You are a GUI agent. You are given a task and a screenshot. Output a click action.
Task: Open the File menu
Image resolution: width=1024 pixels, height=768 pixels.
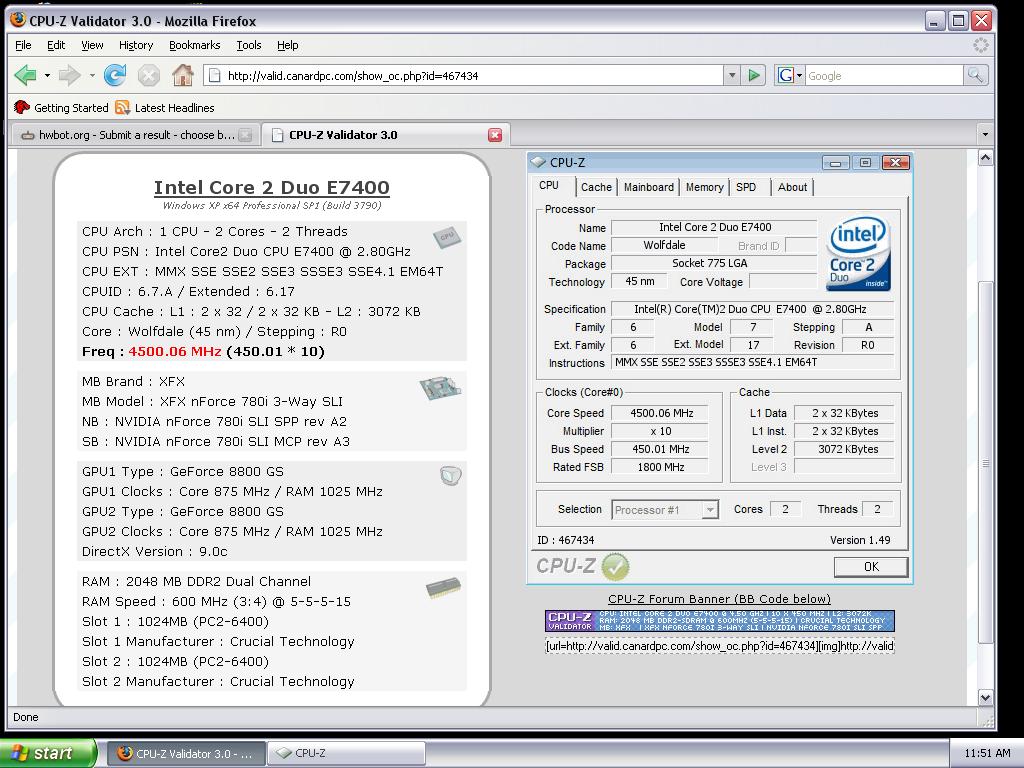[x=23, y=45]
